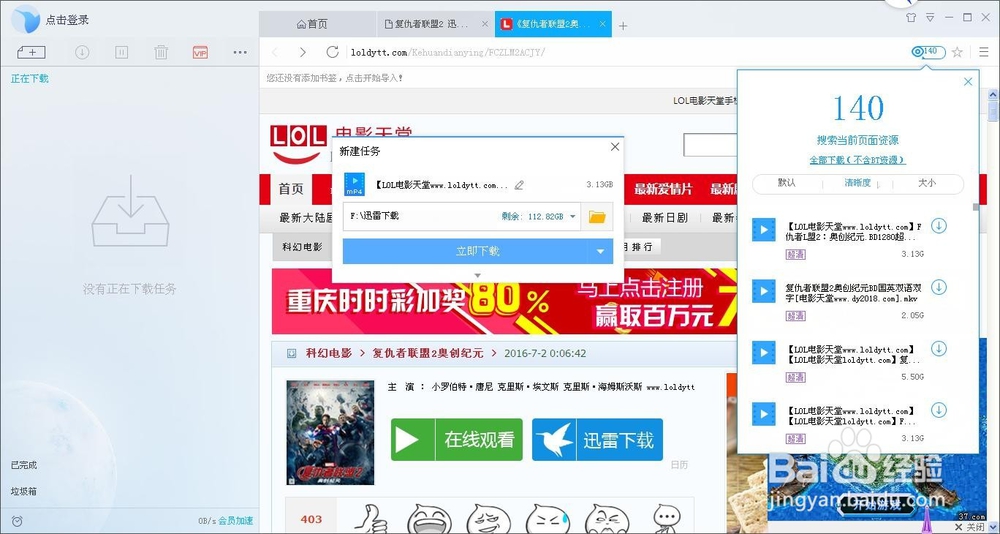
Task: Click the 全部下载(不含BT资源) link
Action: 858,160
